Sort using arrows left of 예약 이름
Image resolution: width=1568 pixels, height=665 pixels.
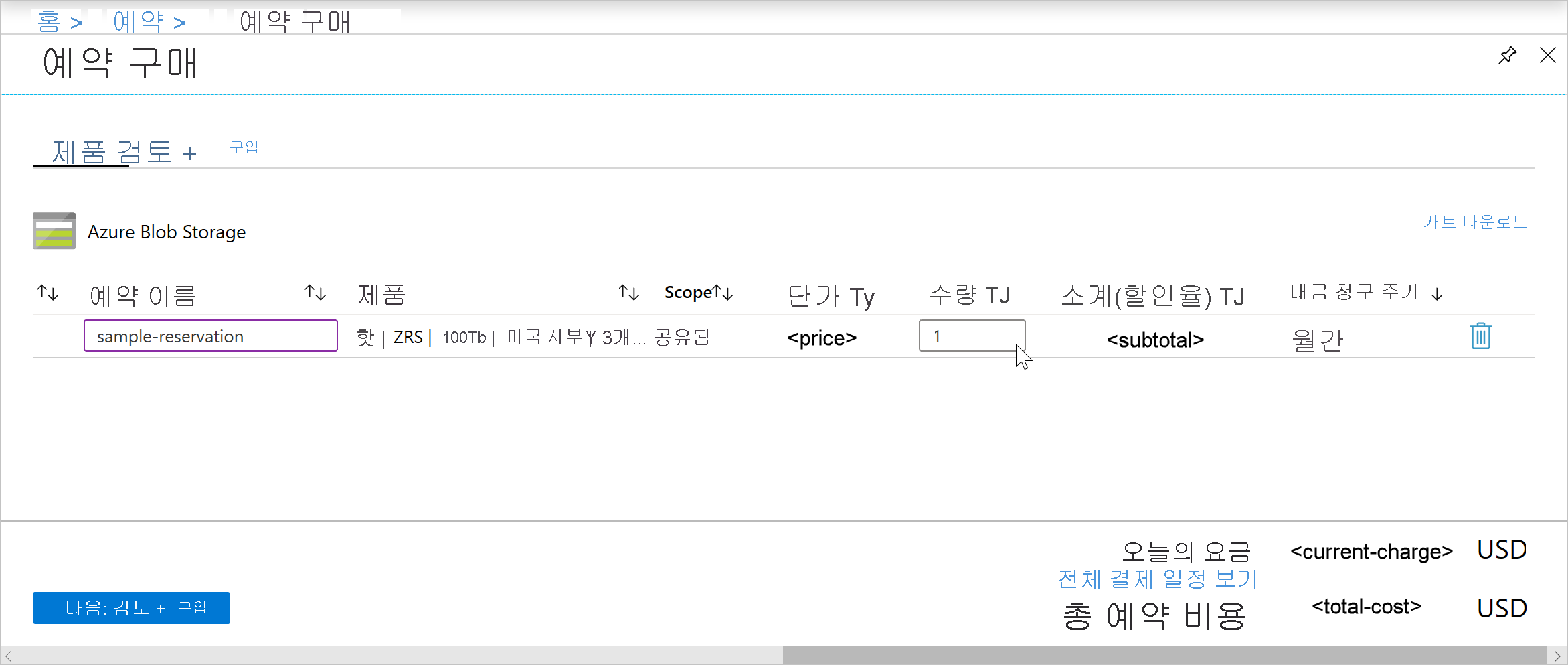coord(48,293)
